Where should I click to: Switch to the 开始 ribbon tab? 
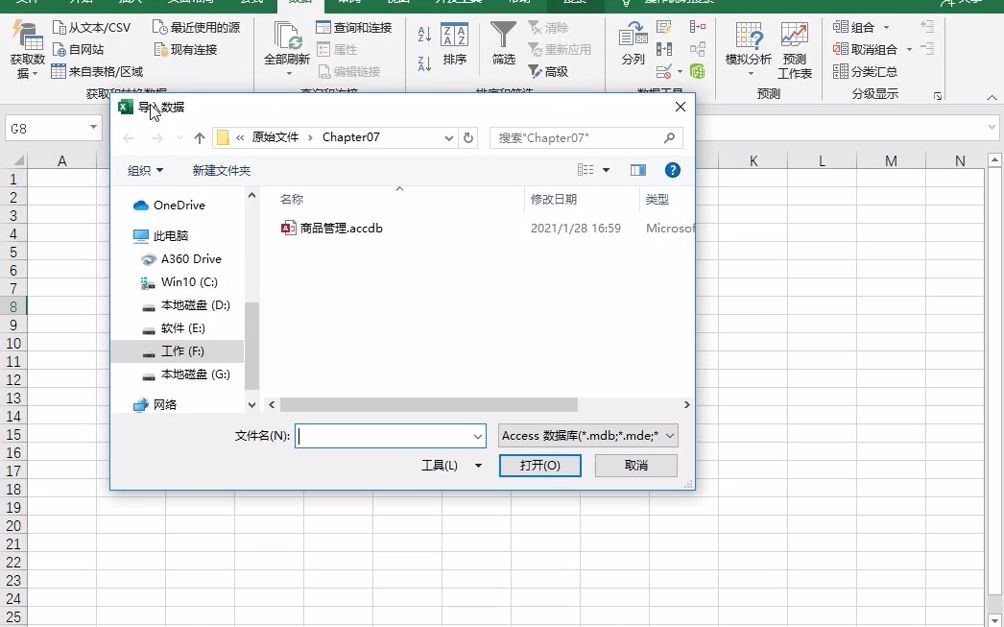[x=80, y=5]
